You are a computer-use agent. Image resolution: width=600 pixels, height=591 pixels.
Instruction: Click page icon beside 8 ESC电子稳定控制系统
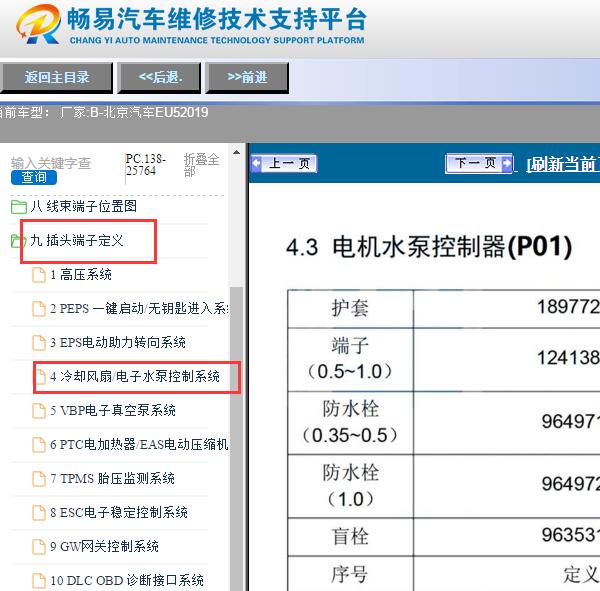(39, 513)
